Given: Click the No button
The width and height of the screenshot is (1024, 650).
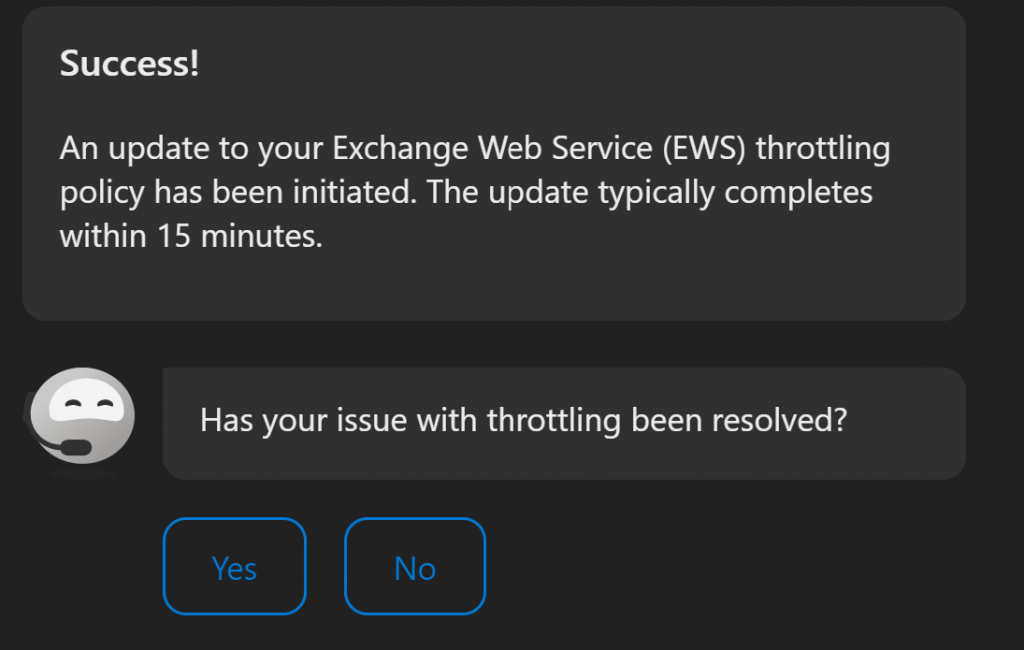Looking at the screenshot, I should 415,566.
